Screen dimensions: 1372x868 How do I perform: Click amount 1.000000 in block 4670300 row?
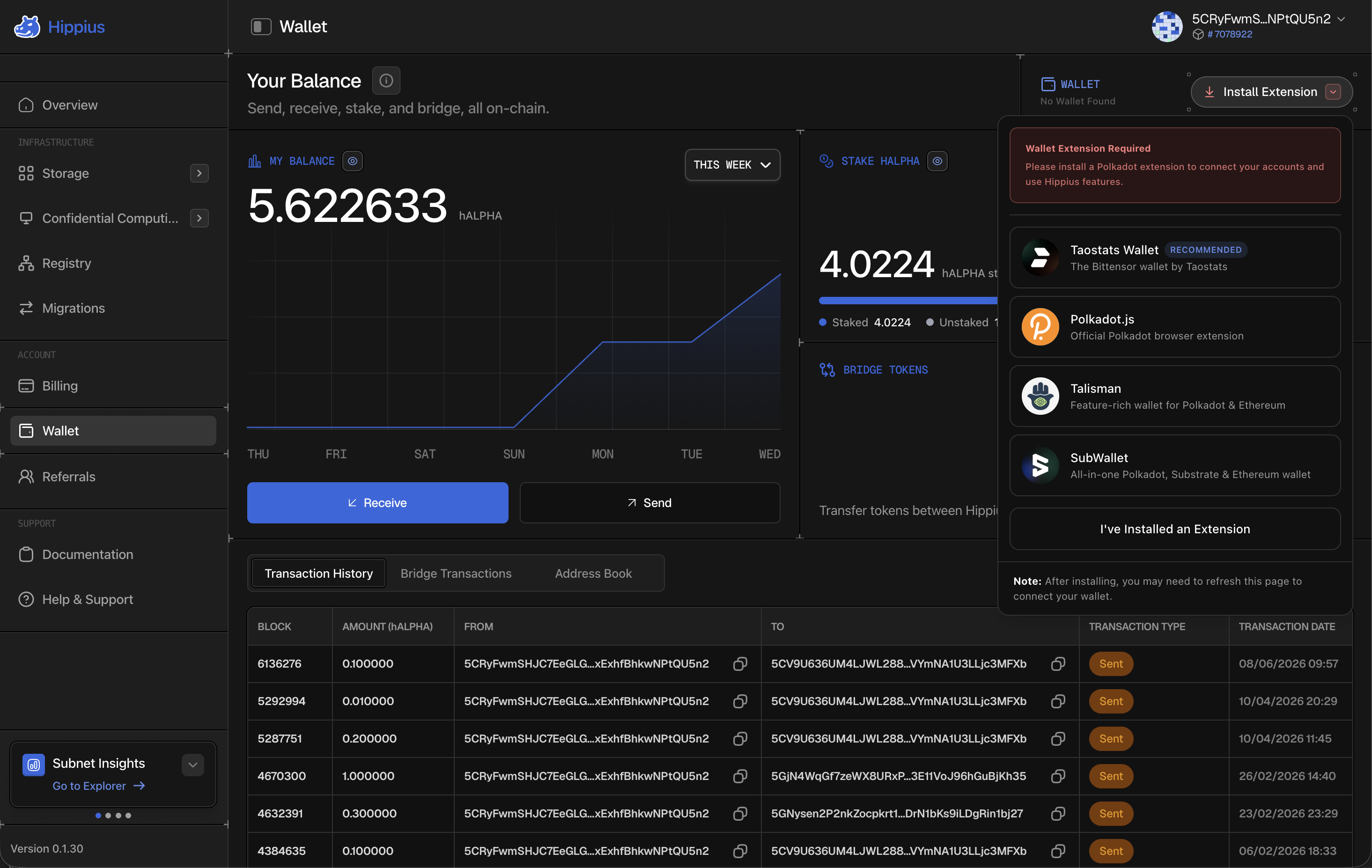click(368, 776)
